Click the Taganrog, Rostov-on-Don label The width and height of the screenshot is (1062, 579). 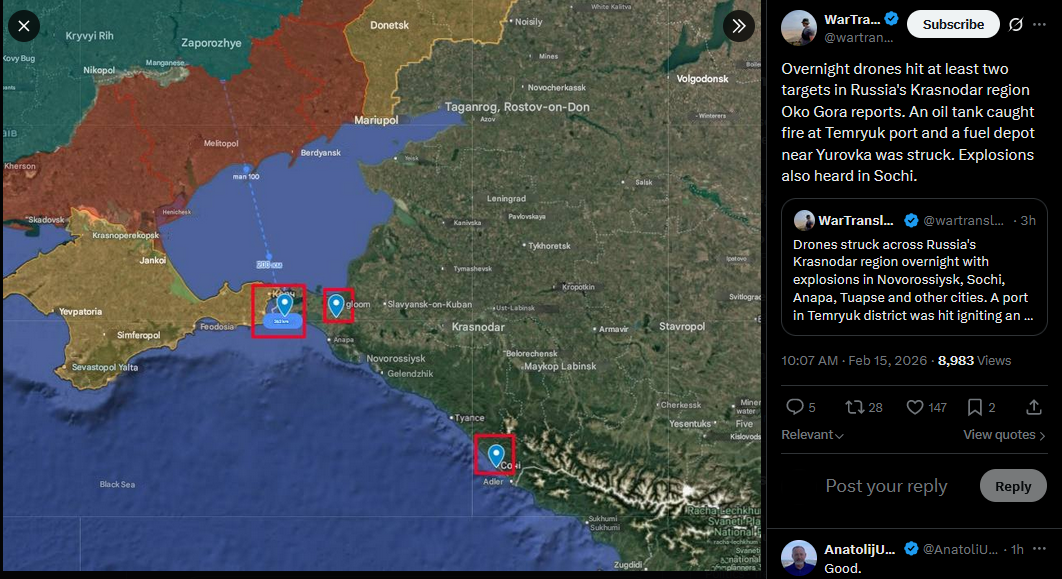click(517, 107)
